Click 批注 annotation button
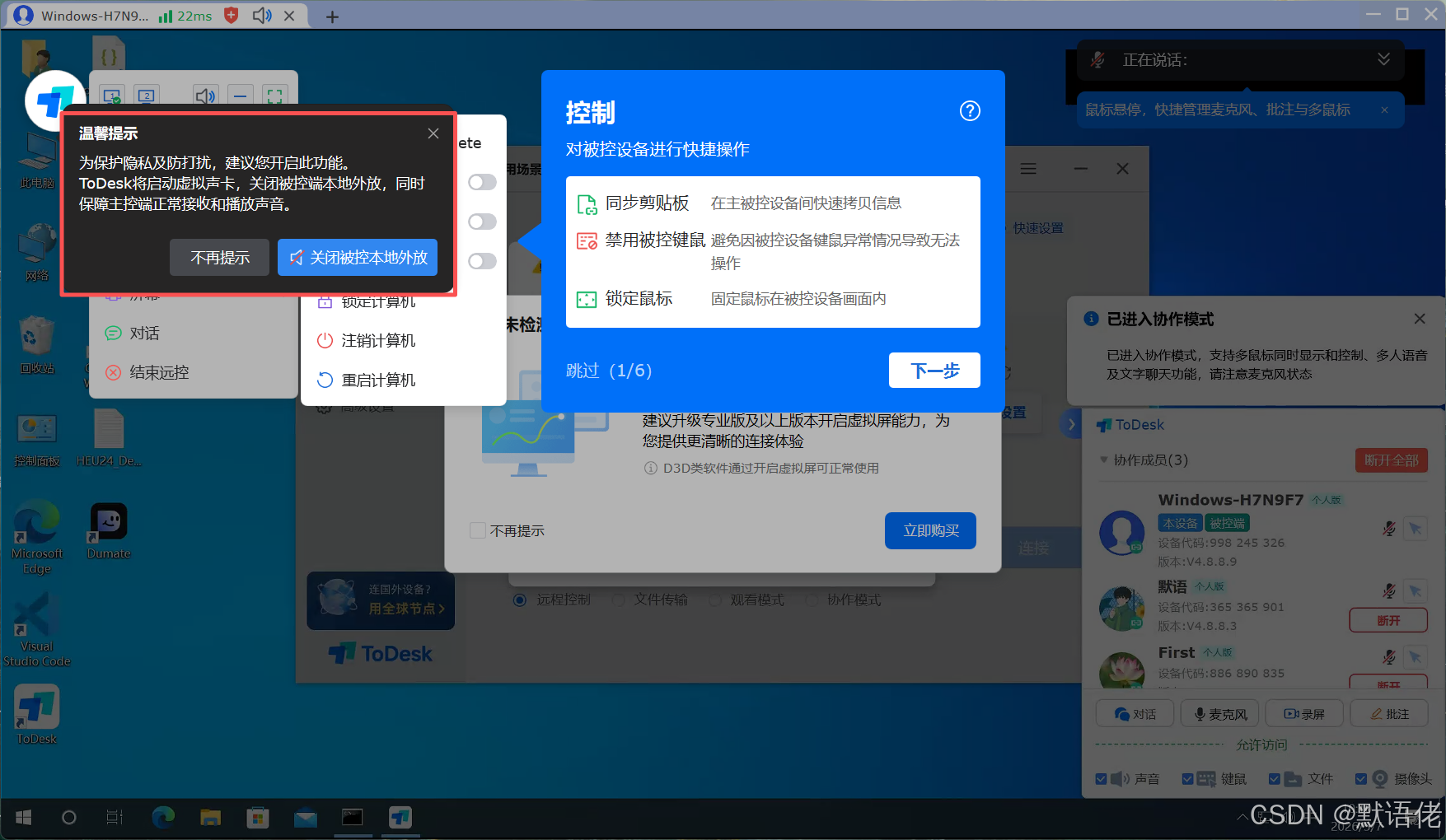 [1389, 714]
